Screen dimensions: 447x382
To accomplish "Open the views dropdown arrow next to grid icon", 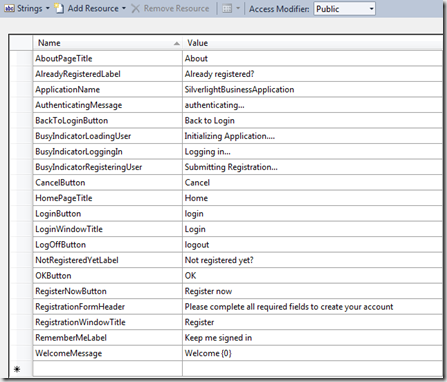I will [x=238, y=9].
